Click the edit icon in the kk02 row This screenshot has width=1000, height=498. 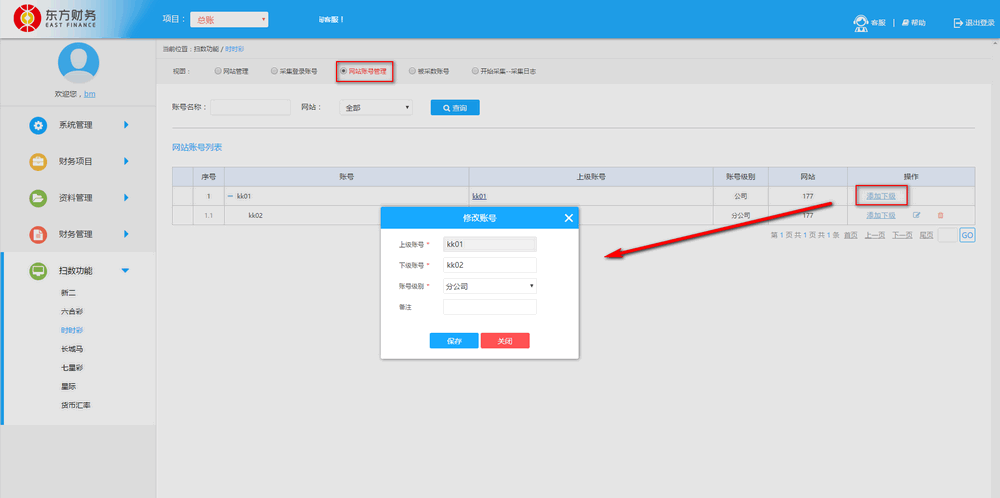[916, 215]
